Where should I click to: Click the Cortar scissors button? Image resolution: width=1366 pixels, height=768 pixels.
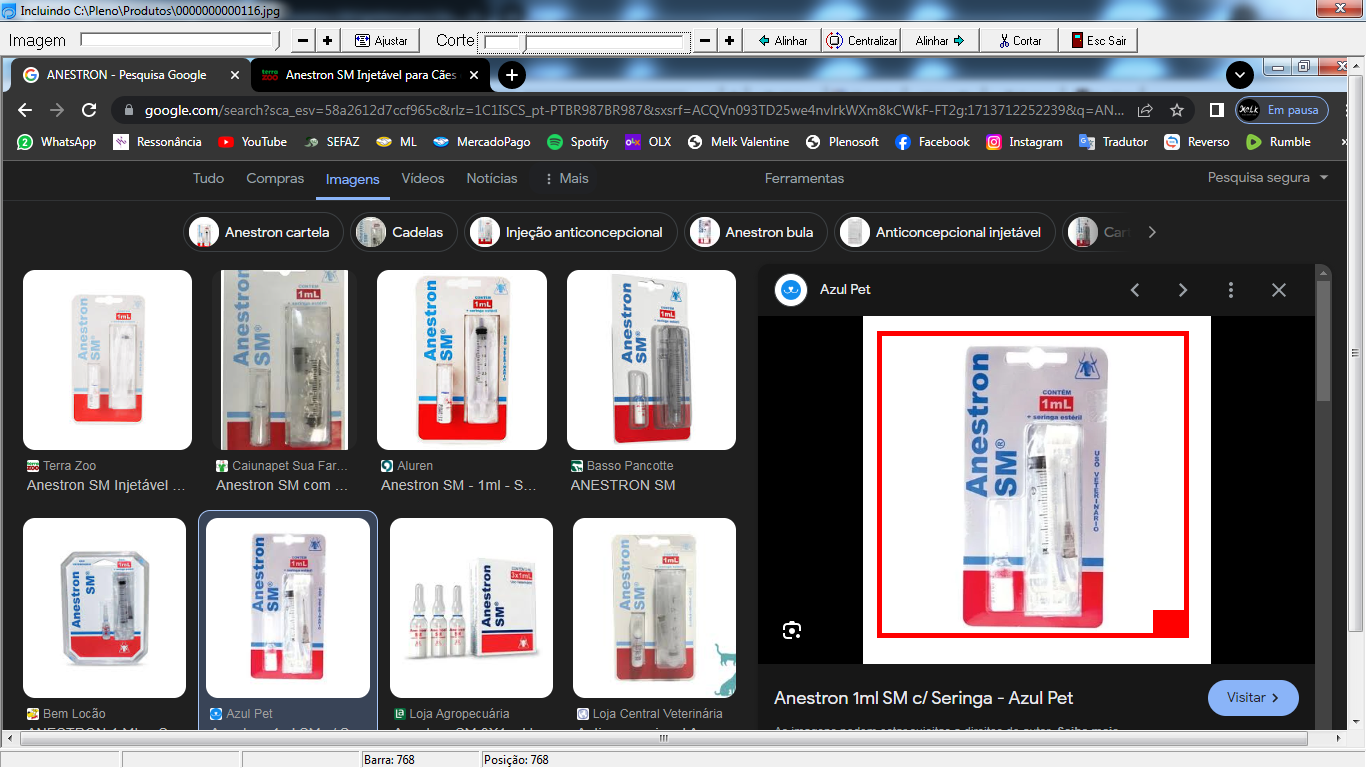coord(1020,41)
